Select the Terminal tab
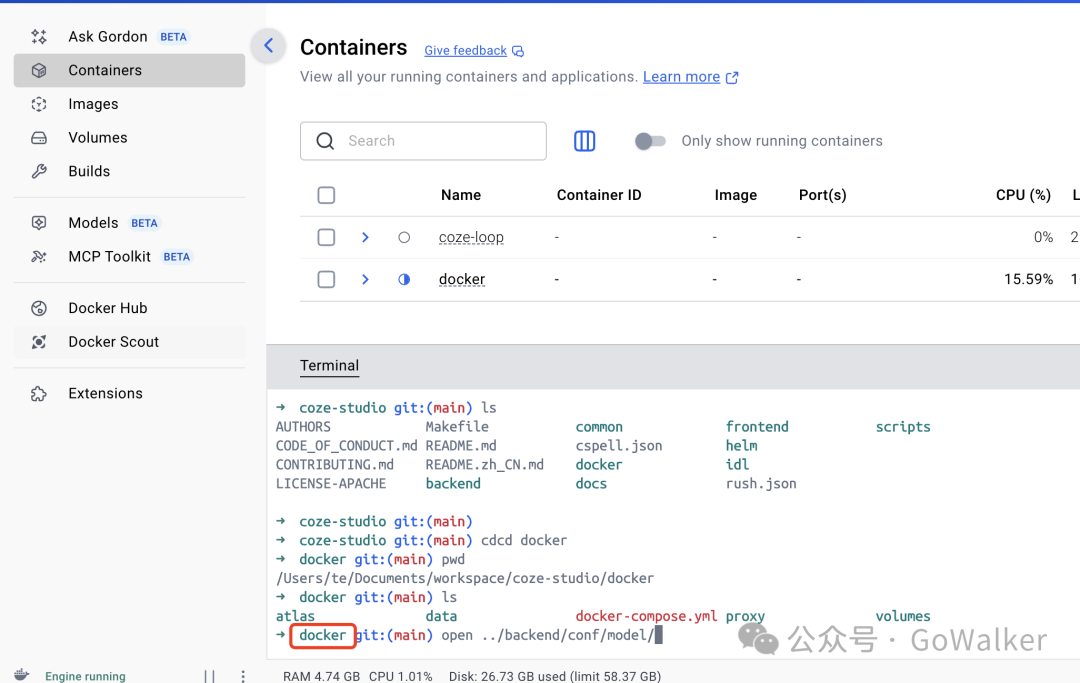Image resolution: width=1080 pixels, height=683 pixels. click(329, 366)
